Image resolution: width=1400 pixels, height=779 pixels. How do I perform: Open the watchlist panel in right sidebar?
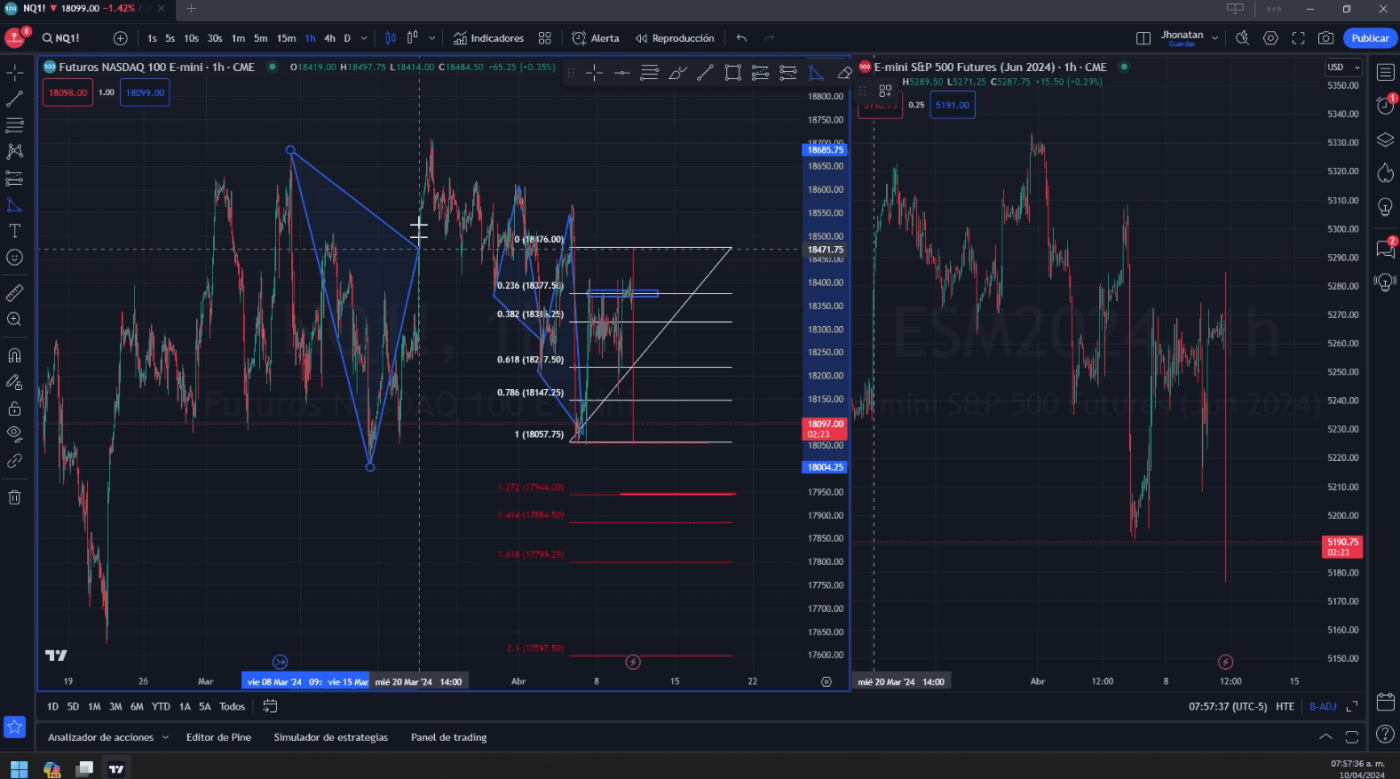1385,72
